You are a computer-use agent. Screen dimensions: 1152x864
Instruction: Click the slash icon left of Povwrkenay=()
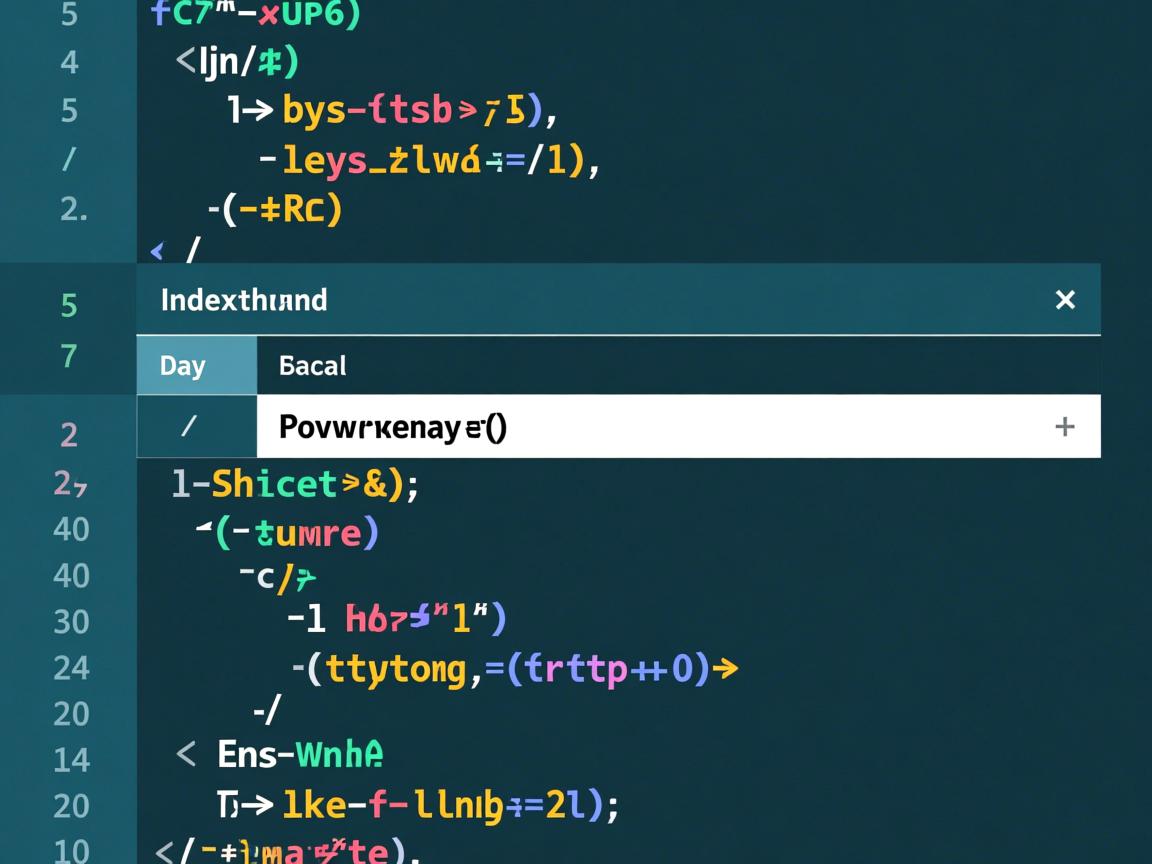tap(189, 427)
